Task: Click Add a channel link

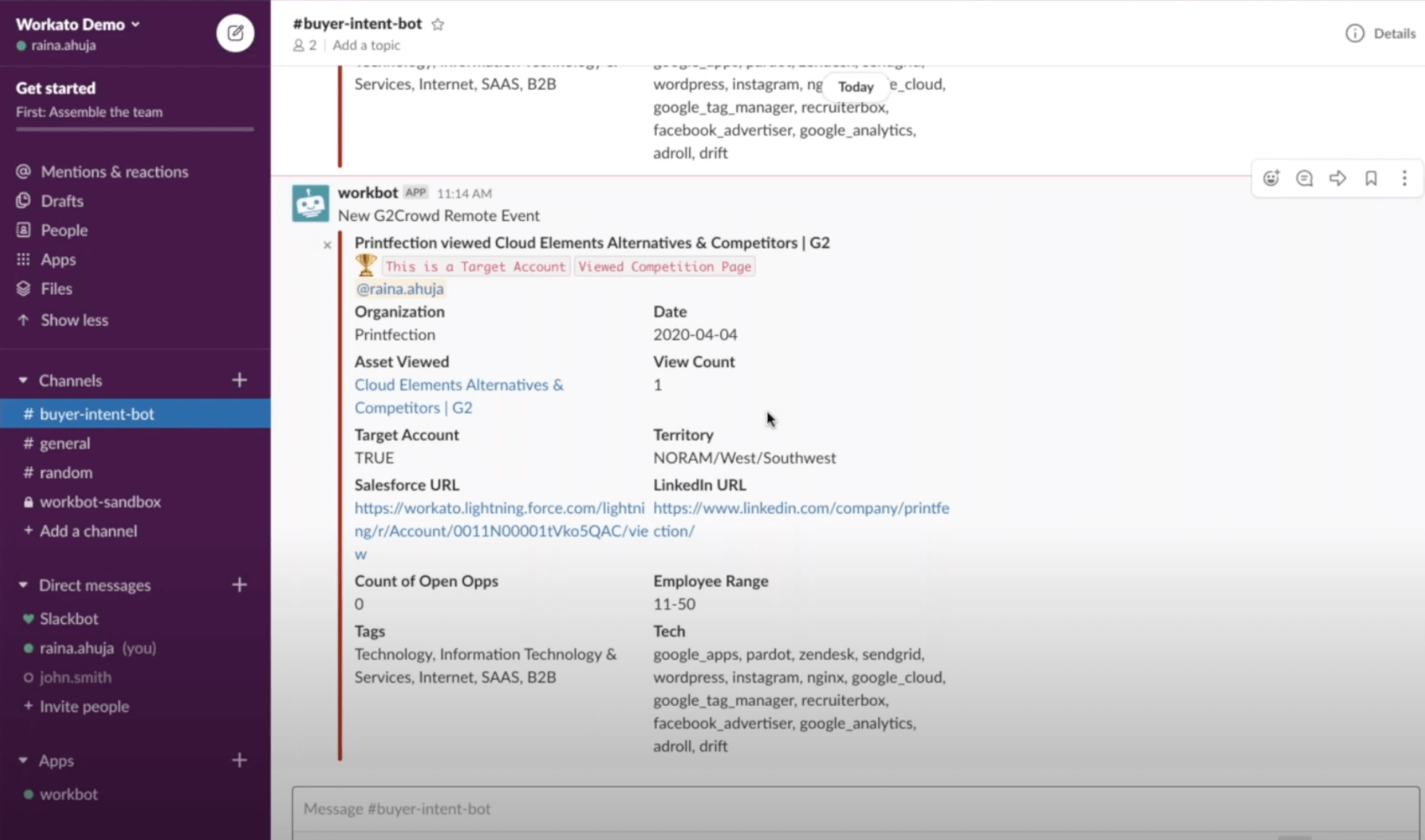Action: click(88, 531)
